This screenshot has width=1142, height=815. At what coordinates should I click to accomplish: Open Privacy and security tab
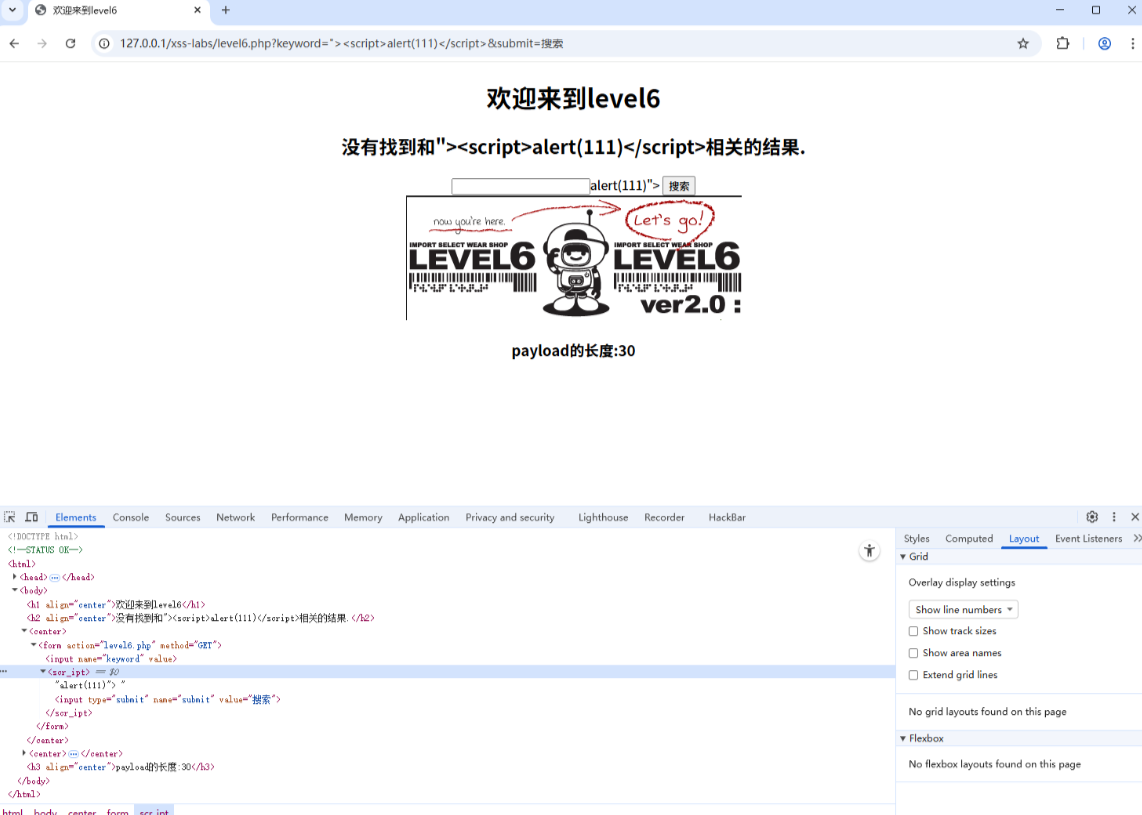pos(510,517)
